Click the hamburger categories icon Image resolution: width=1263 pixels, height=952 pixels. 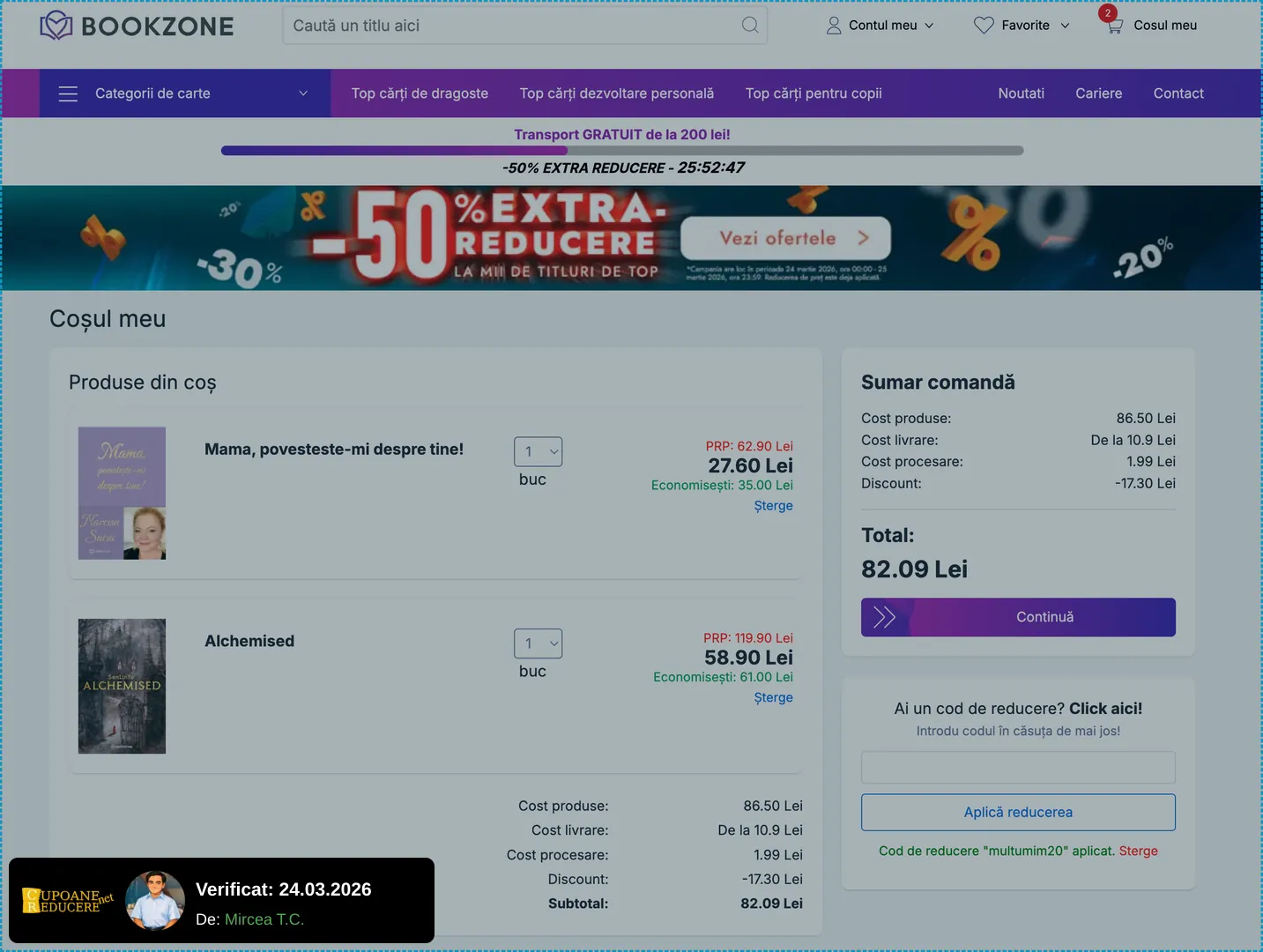[x=68, y=93]
